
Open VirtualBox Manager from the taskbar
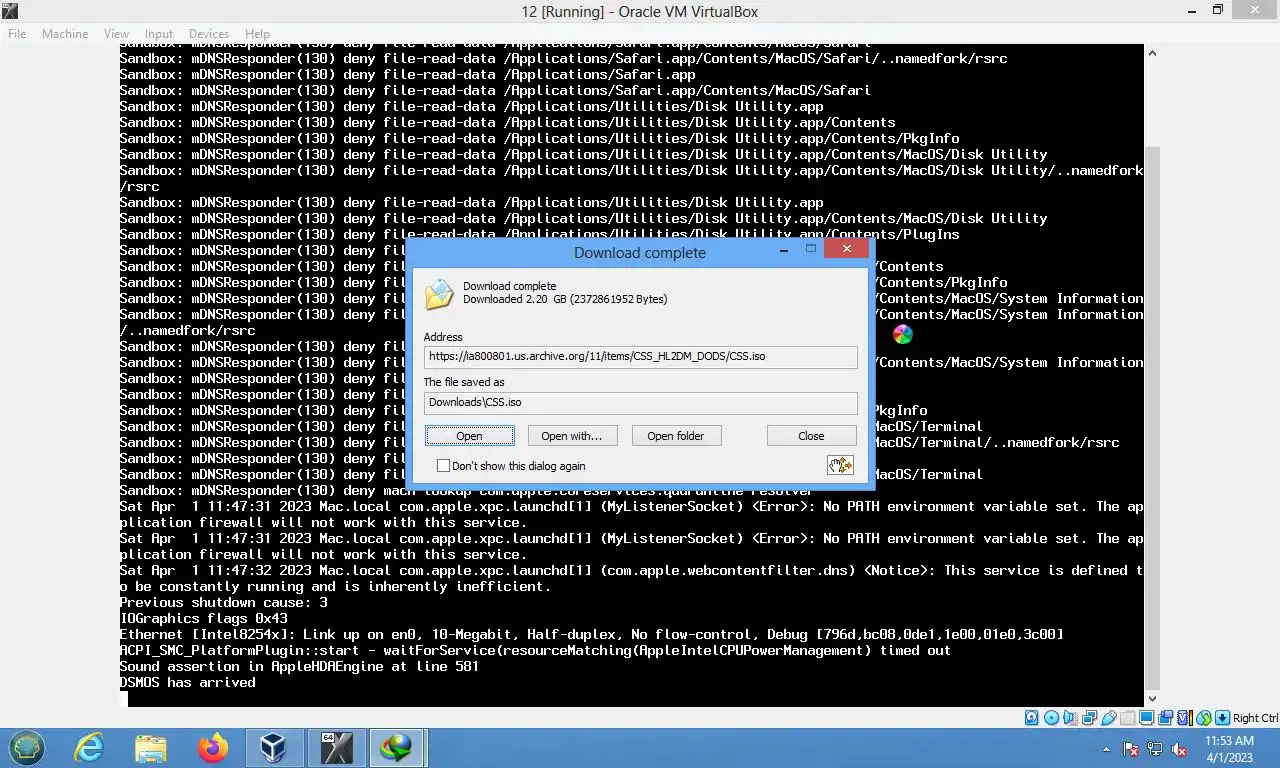(x=273, y=748)
